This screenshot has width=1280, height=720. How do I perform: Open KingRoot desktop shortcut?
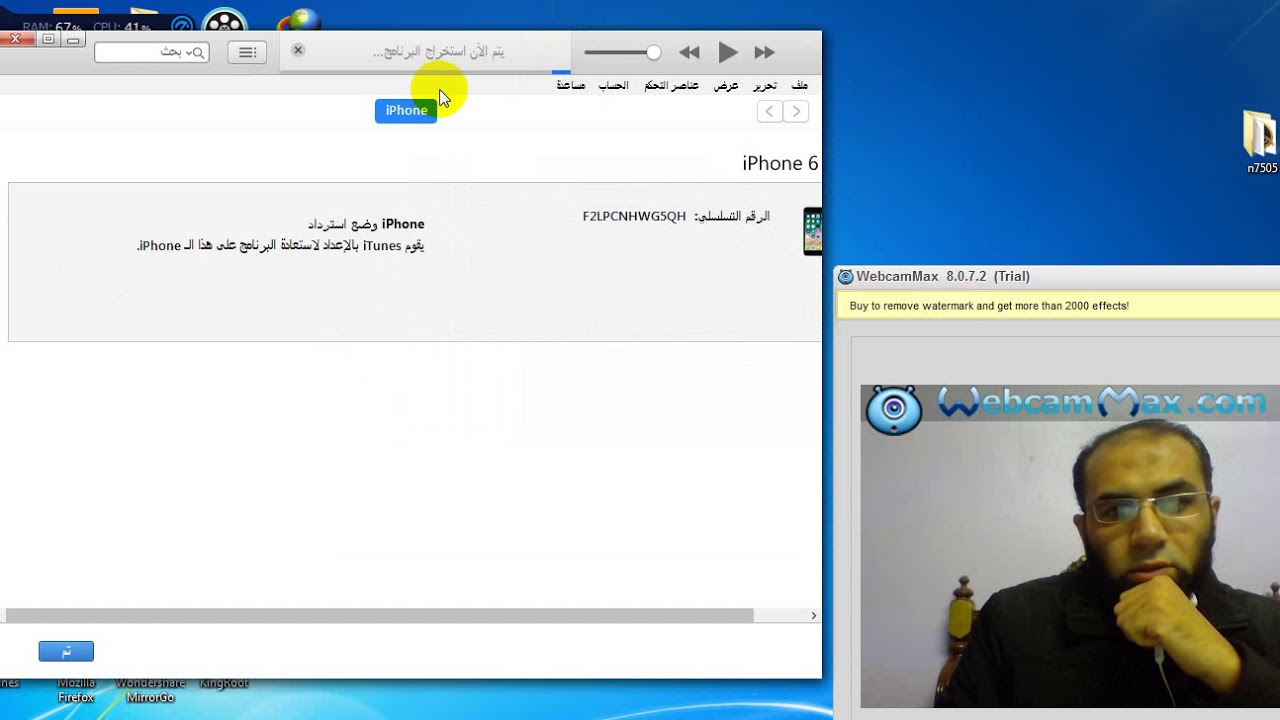click(x=224, y=684)
